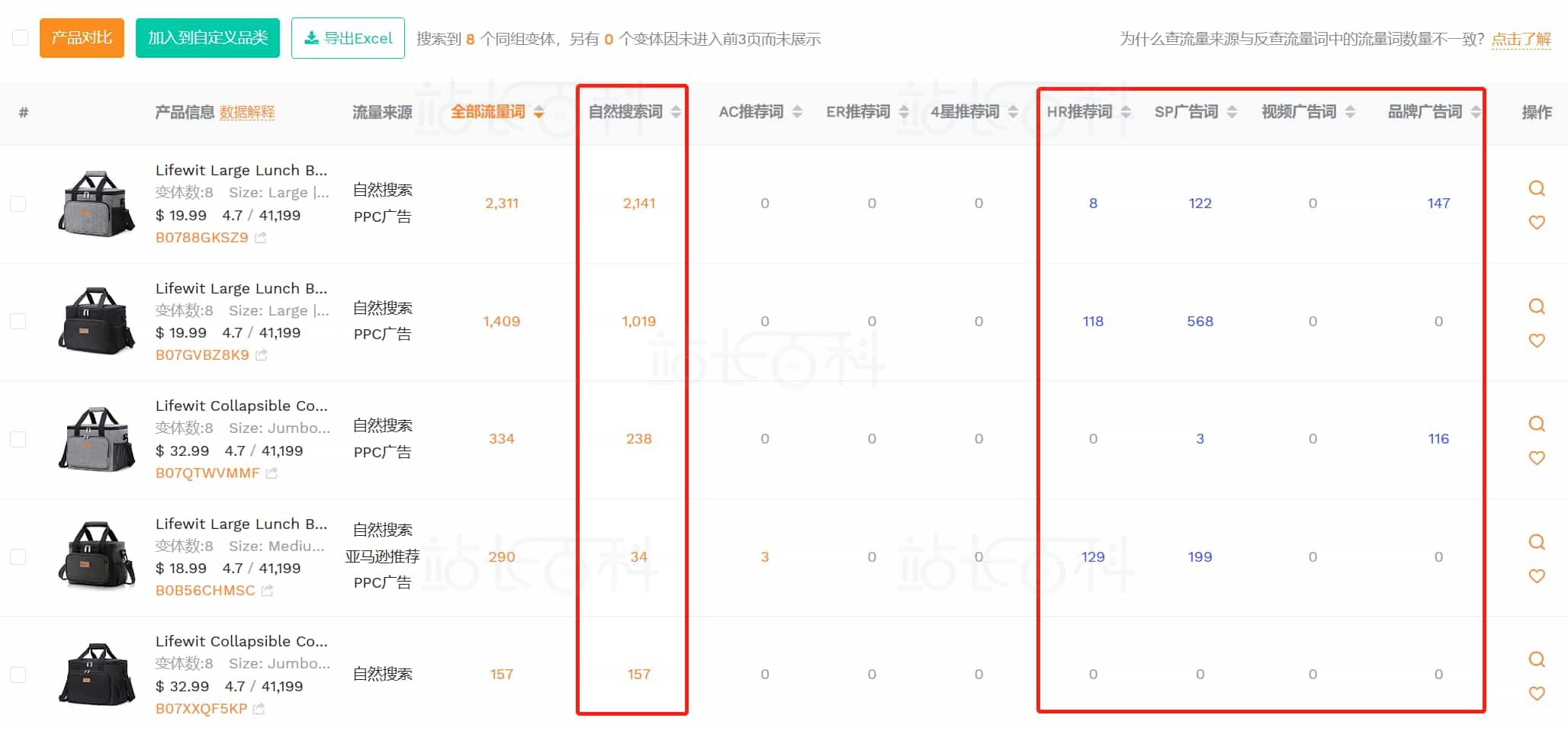The height and width of the screenshot is (731, 1568).
Task: Sort by the 全部流量词 column arrows
Action: click(x=539, y=111)
